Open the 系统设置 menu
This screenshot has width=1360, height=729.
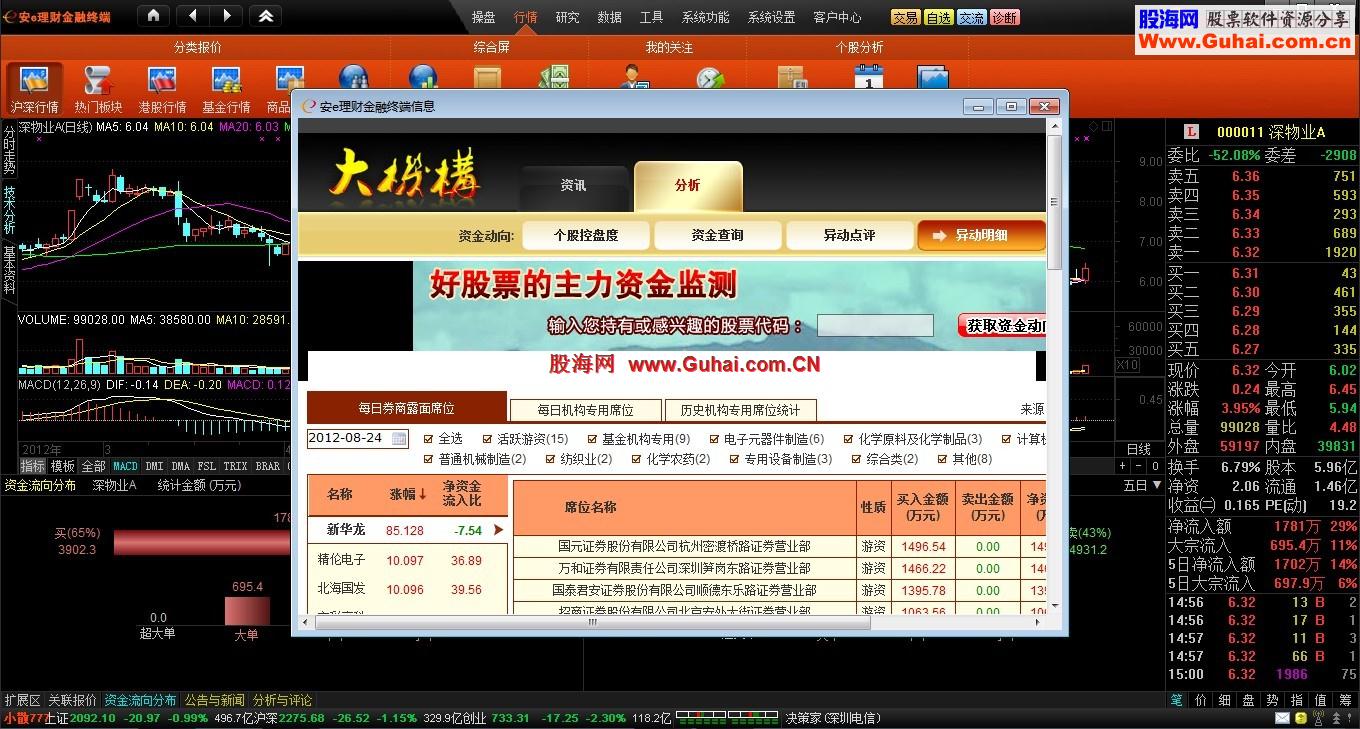click(x=771, y=17)
